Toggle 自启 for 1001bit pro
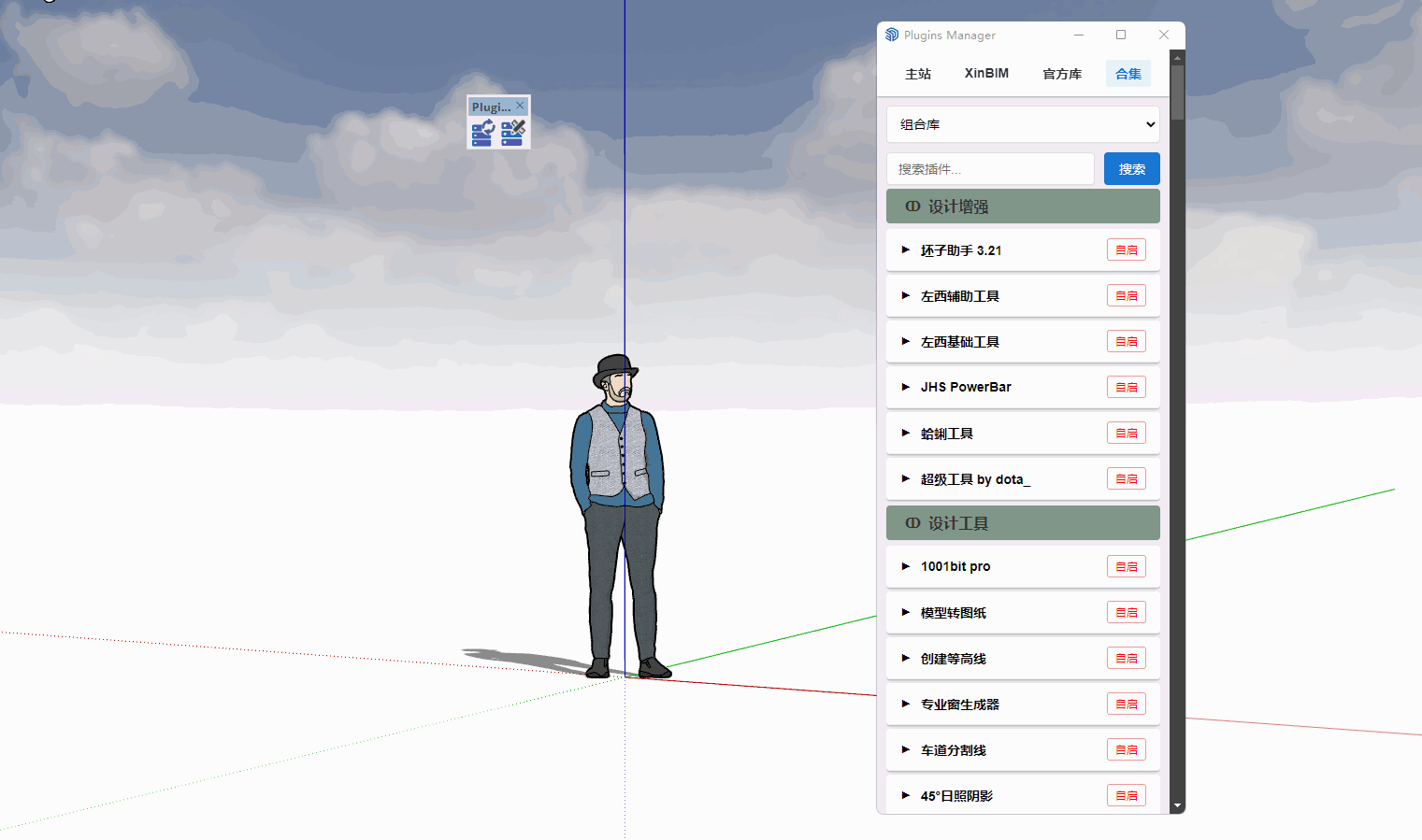The height and width of the screenshot is (840, 1422). click(x=1126, y=566)
